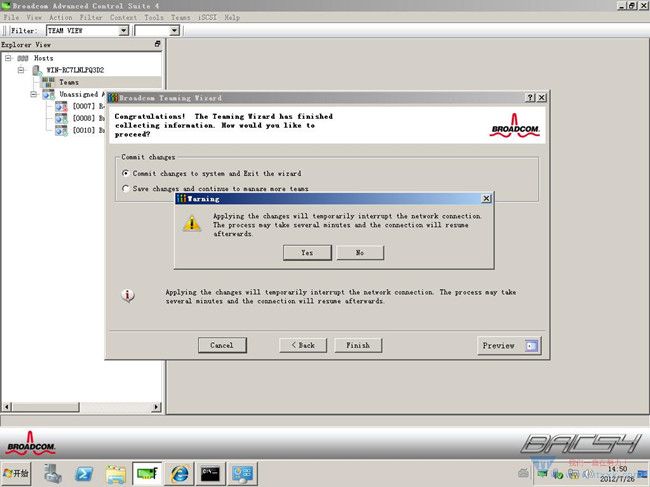Select Save changes and continue radio option
650x487 pixels.
point(126,188)
